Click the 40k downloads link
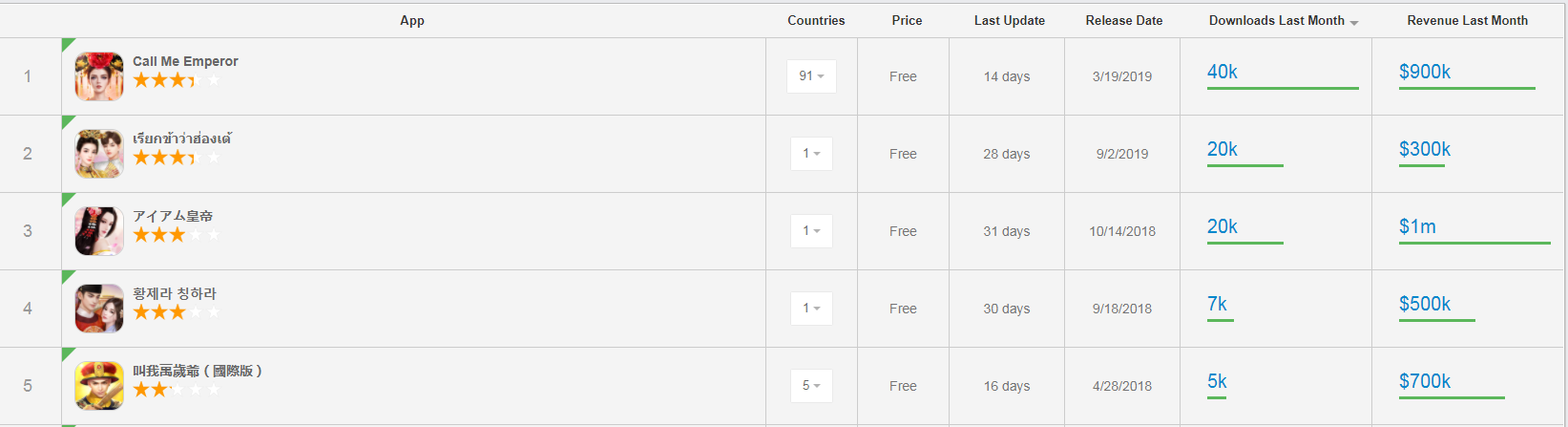The height and width of the screenshot is (427, 1568). click(1222, 72)
